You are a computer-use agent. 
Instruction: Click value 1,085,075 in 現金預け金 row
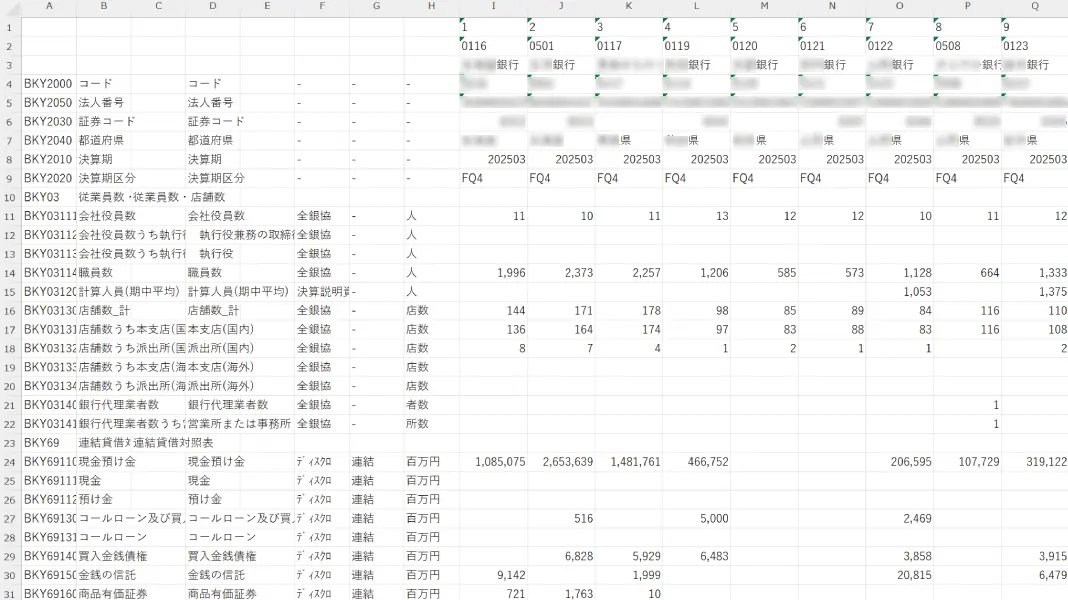500,462
